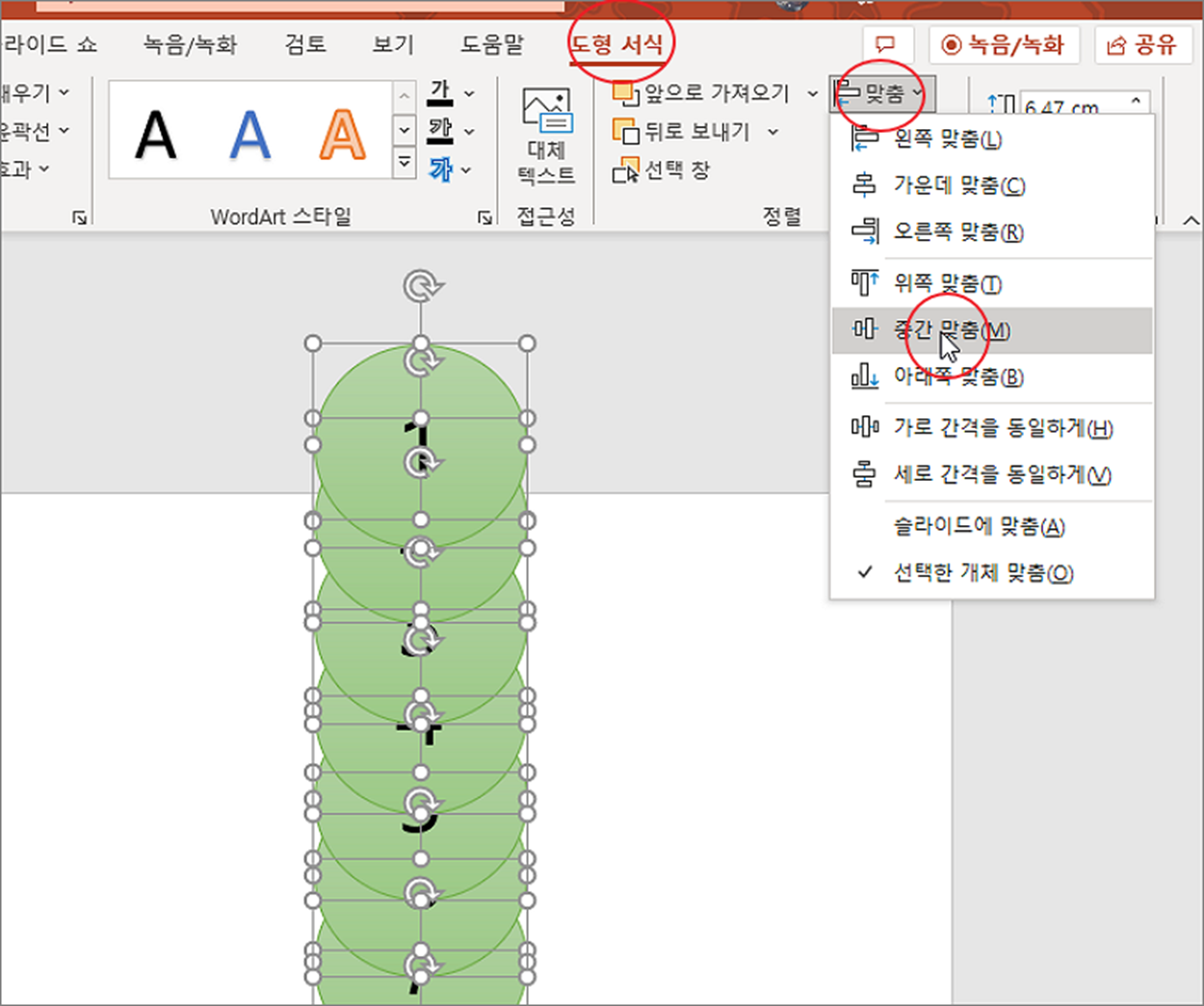Open 앞으로 가져오기 dropdown arrow
The height and width of the screenshot is (1006, 1204).
click(812, 93)
